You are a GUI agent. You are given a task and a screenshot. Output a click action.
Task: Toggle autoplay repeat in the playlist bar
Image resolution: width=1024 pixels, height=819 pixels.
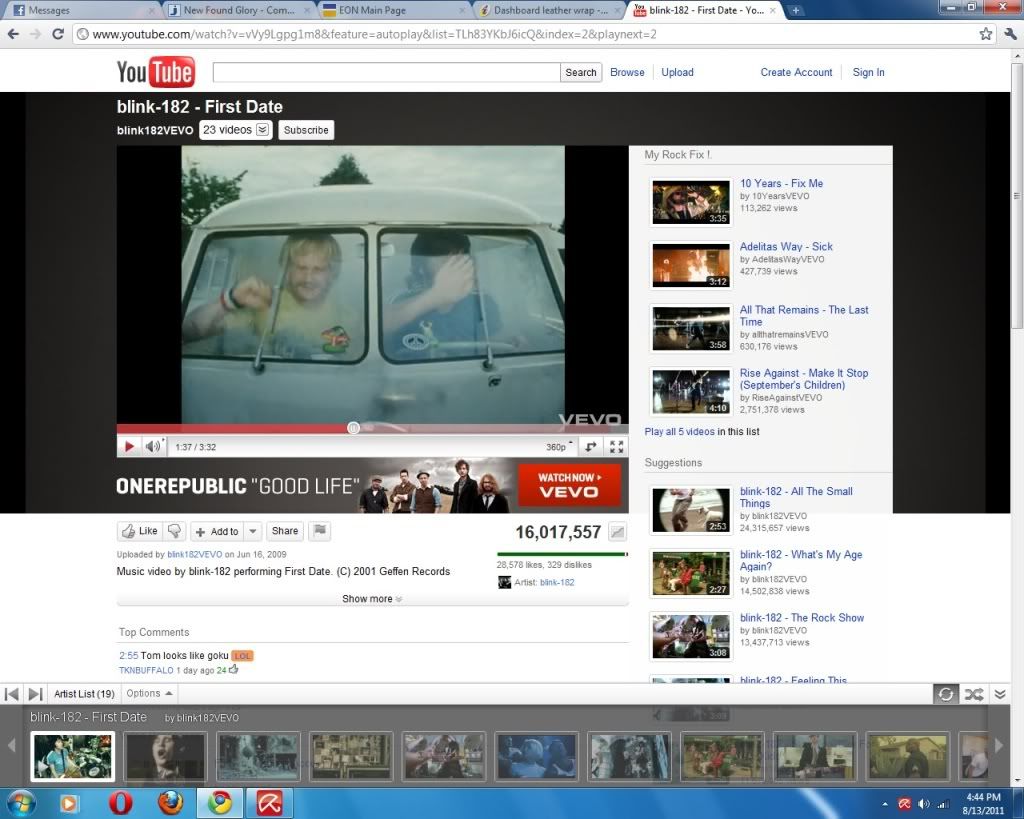(x=945, y=694)
